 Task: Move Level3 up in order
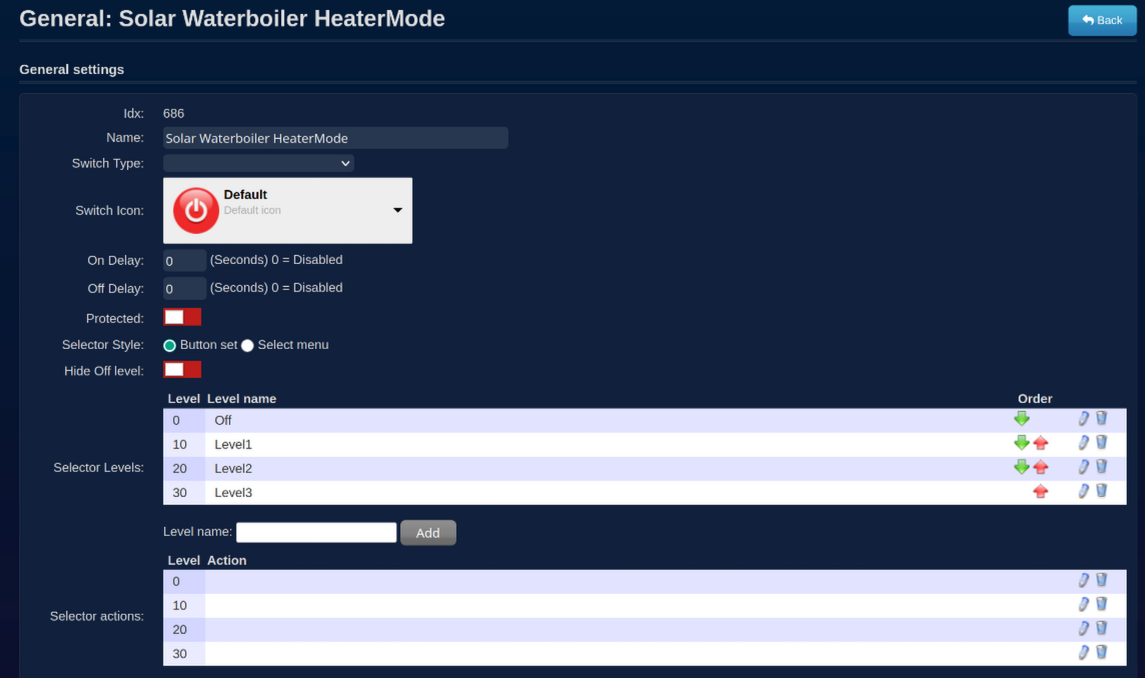(x=1041, y=491)
